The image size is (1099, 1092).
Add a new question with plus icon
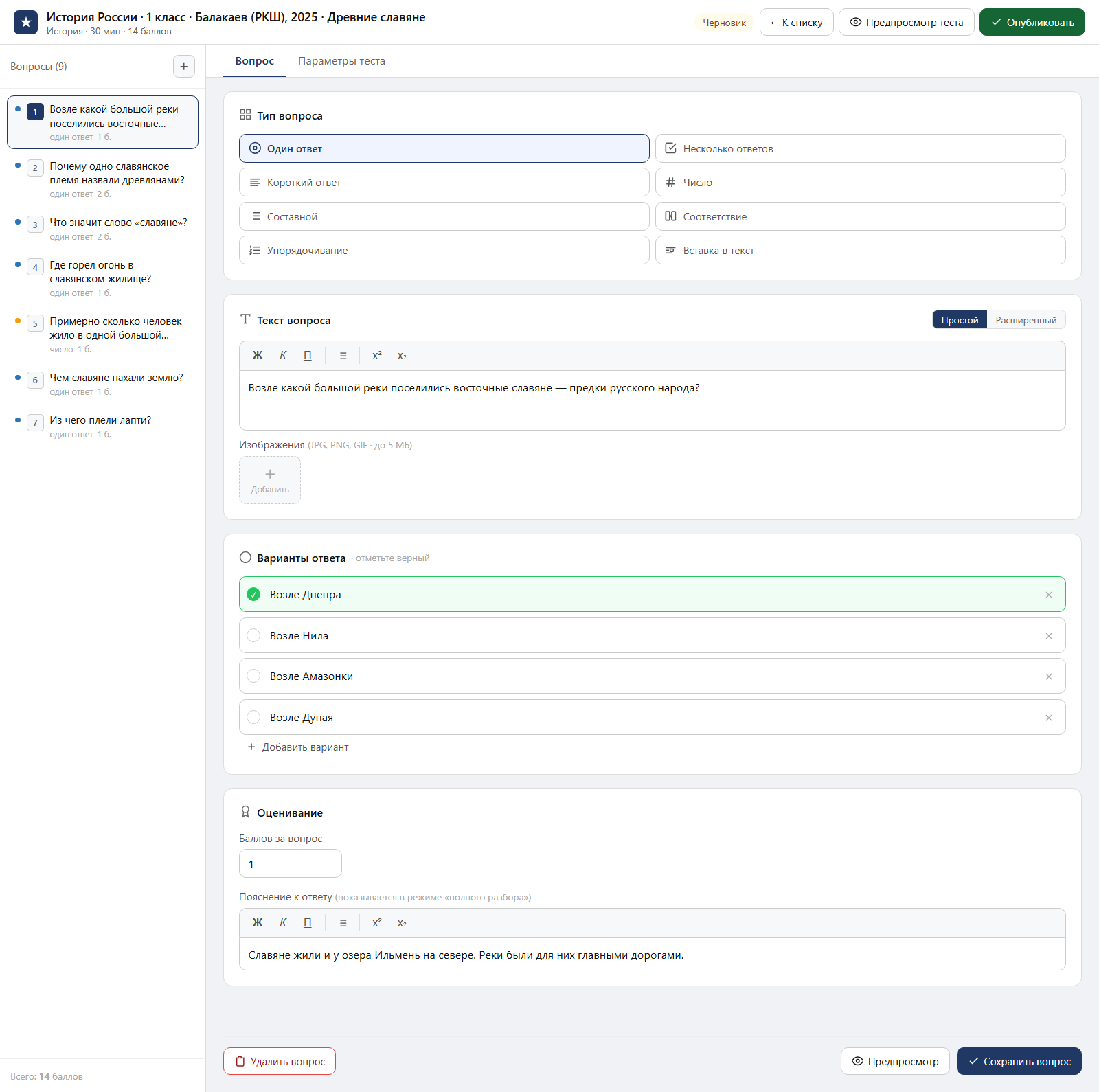(x=184, y=67)
